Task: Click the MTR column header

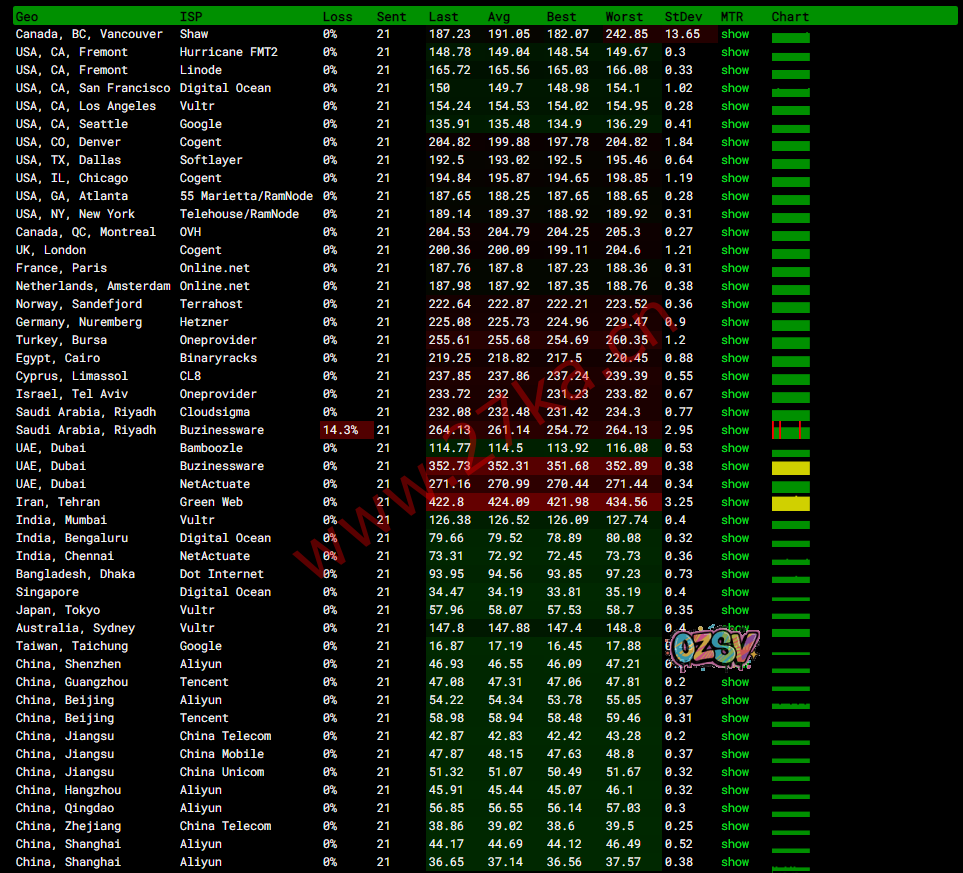Action: pos(731,17)
